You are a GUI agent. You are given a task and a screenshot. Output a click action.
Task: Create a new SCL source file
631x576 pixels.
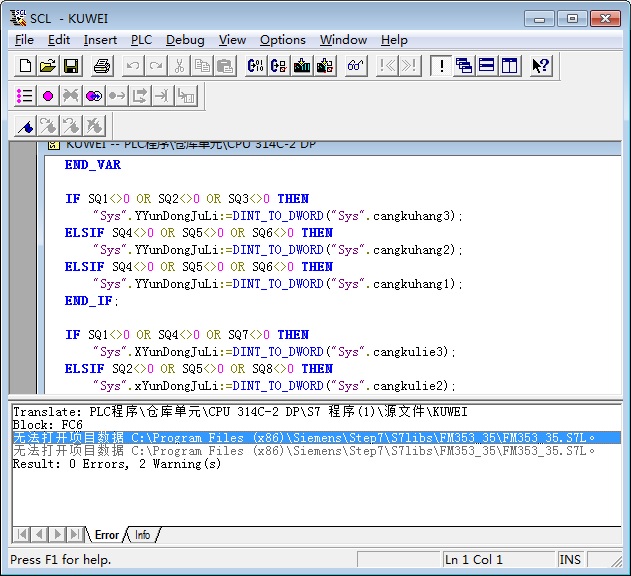[25, 66]
